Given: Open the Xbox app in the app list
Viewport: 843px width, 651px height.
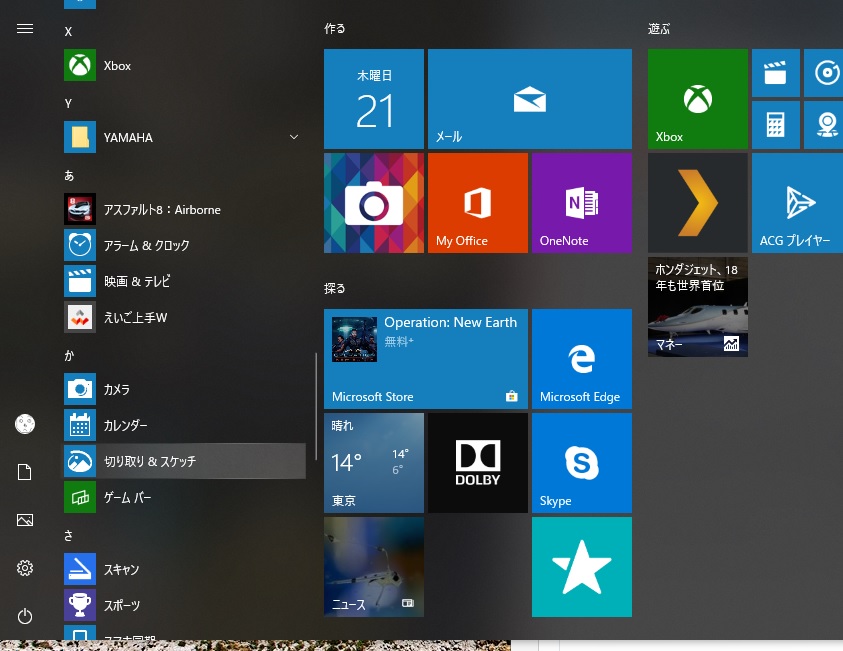Looking at the screenshot, I should [x=184, y=66].
